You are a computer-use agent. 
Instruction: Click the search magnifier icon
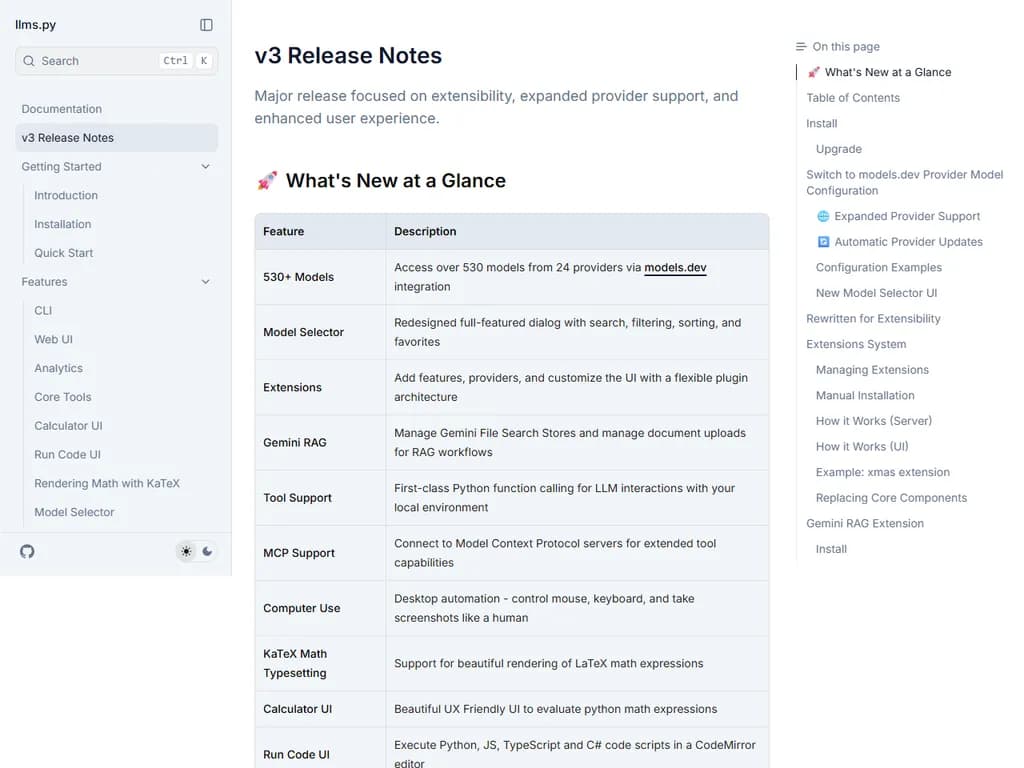pos(28,61)
